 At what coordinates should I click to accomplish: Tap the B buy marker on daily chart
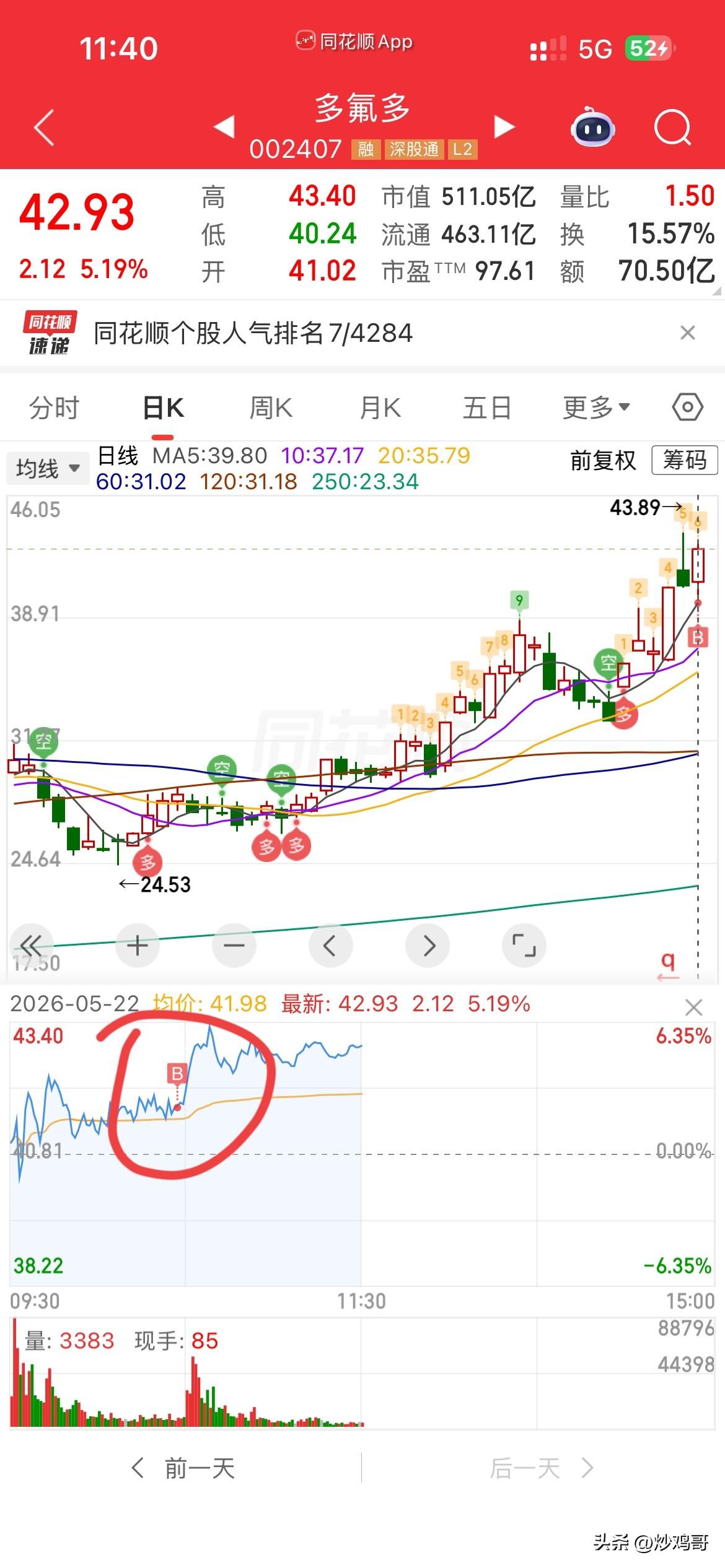click(698, 636)
